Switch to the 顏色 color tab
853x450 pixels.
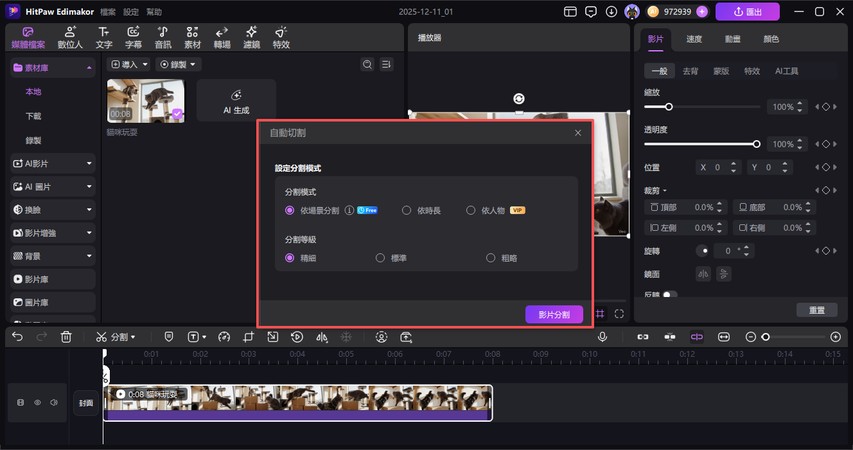771,39
